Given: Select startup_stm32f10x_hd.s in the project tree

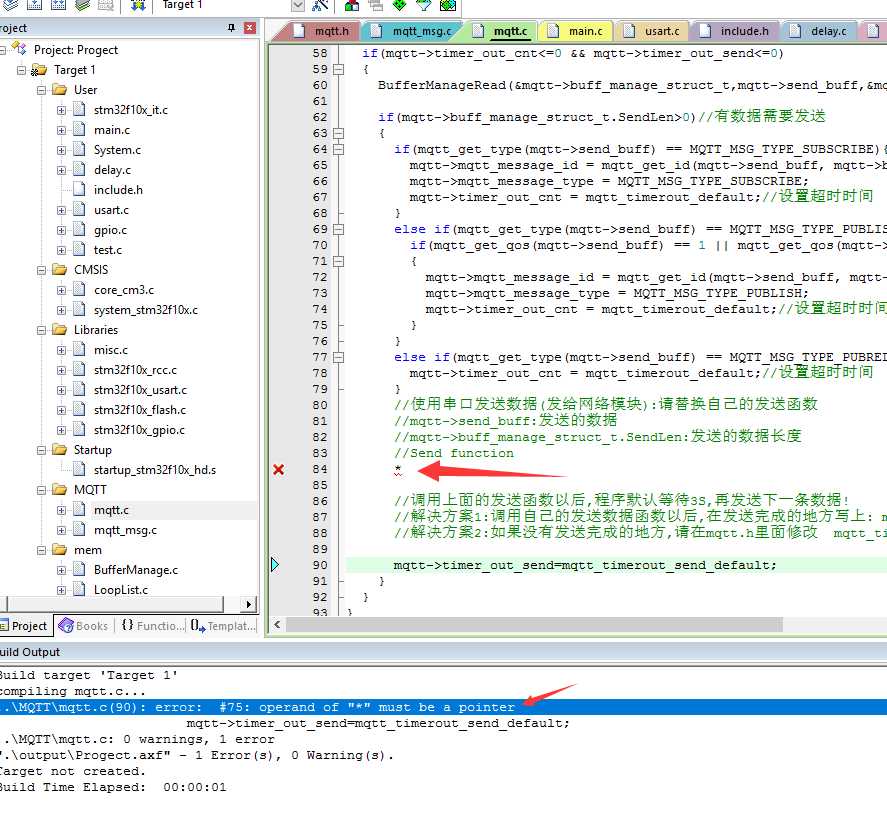Looking at the screenshot, I should click(x=154, y=470).
